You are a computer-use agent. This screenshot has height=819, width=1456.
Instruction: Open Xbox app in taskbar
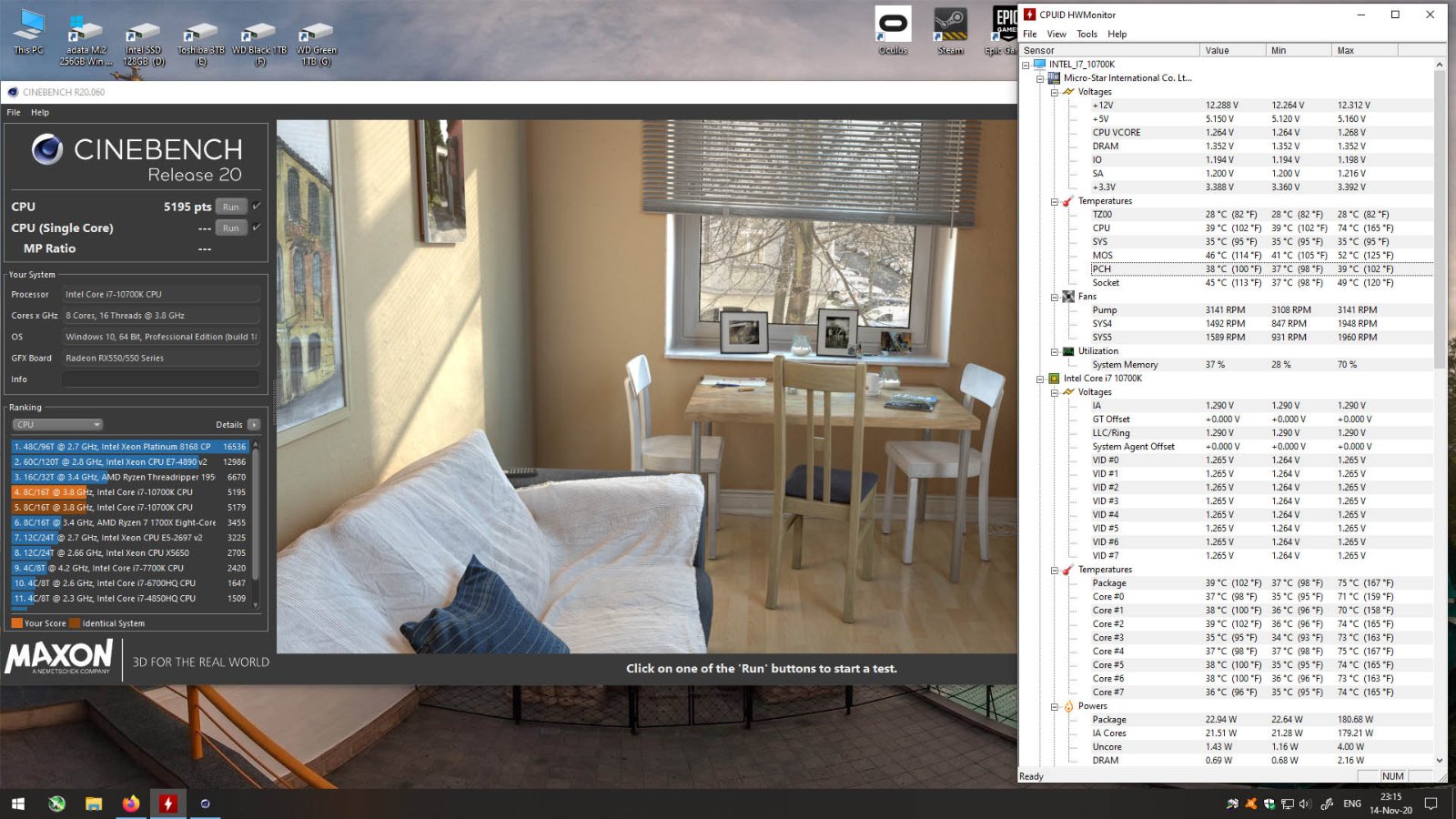click(56, 804)
